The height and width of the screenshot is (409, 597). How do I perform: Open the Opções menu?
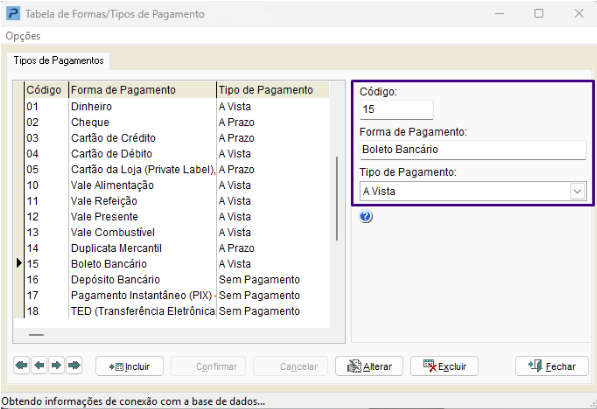click(x=23, y=36)
